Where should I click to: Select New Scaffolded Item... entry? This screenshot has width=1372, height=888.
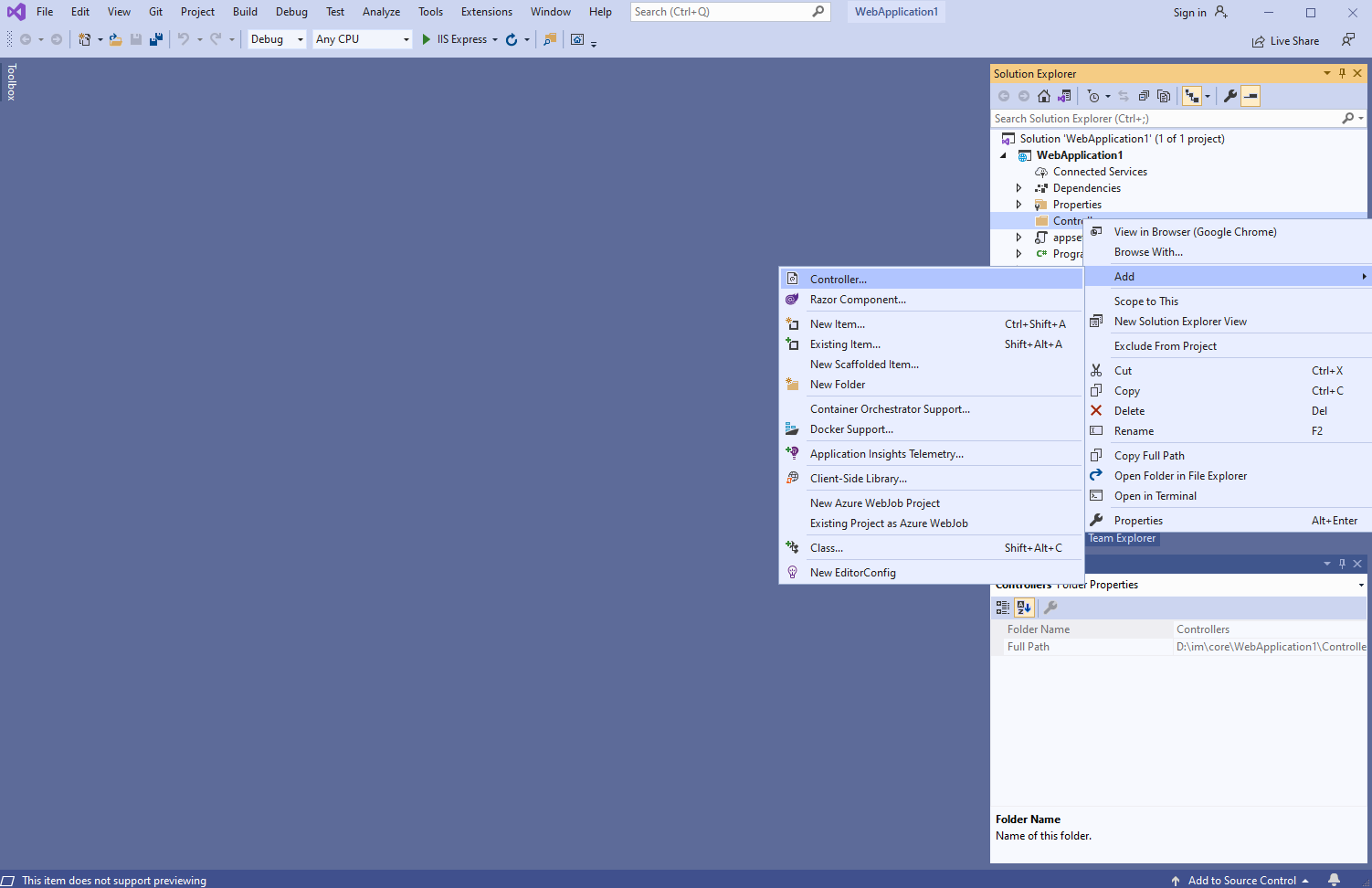point(931,365)
